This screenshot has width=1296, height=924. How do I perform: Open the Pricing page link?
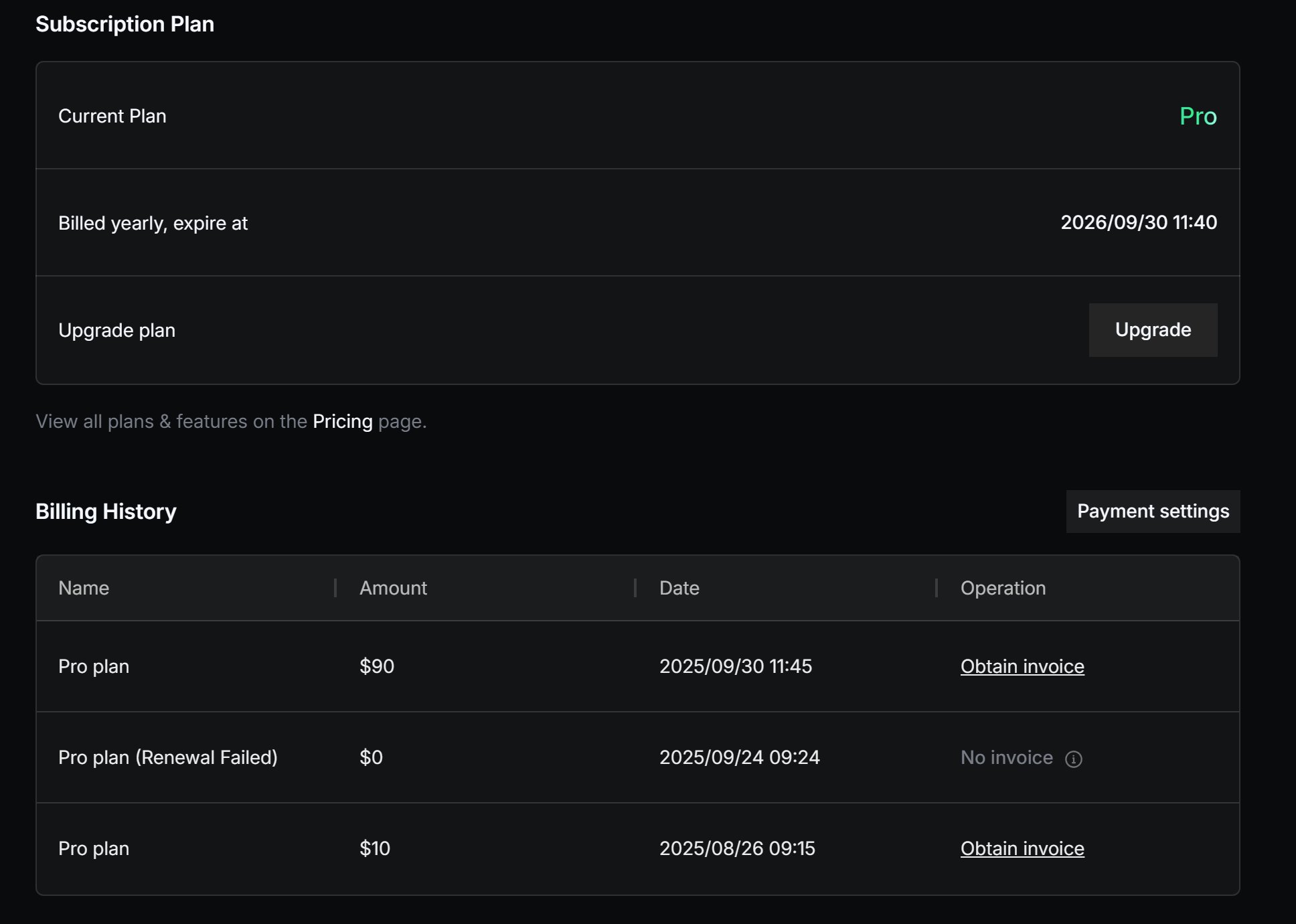pos(342,421)
